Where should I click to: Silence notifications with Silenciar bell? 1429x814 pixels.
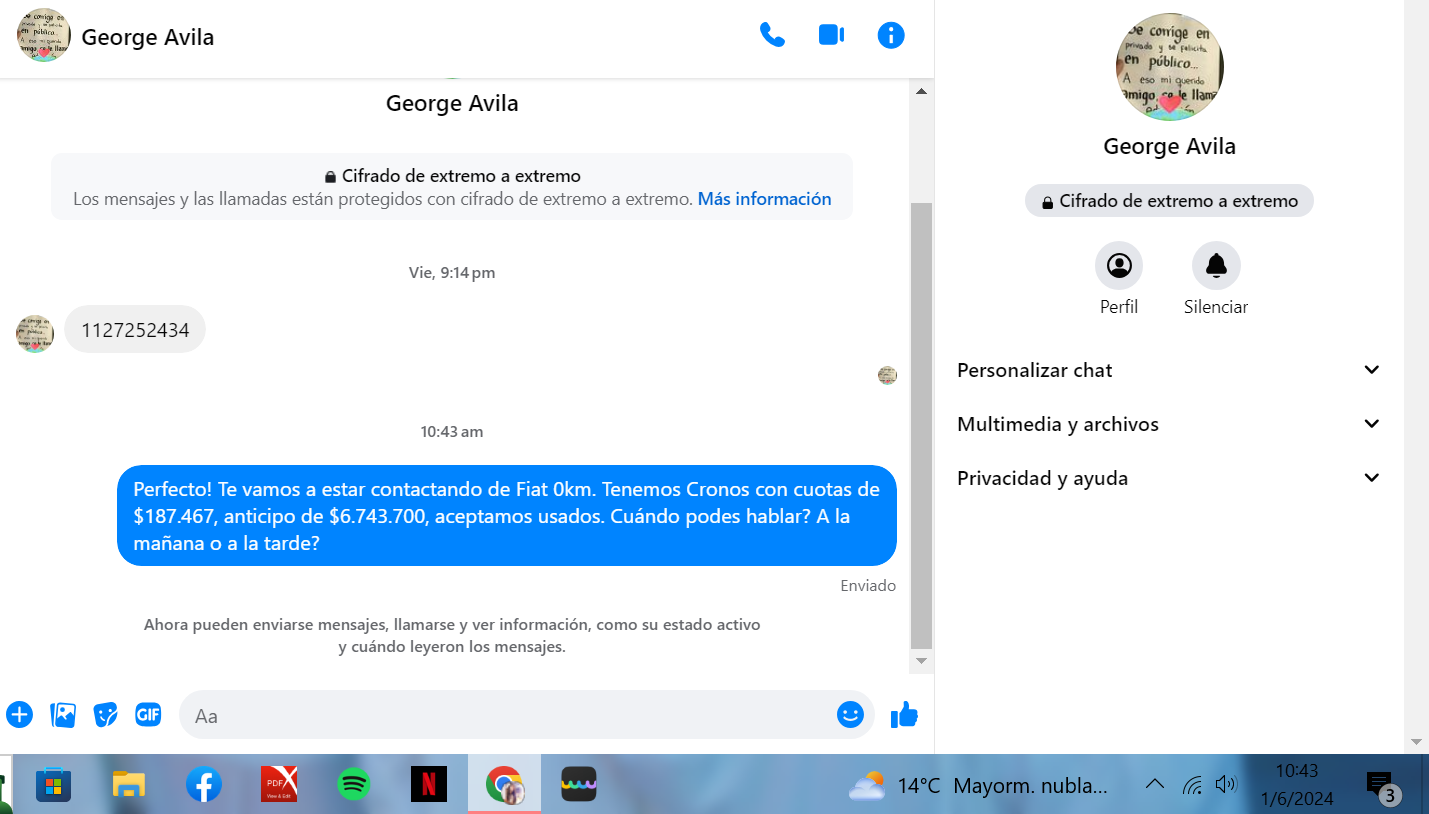(1216, 266)
